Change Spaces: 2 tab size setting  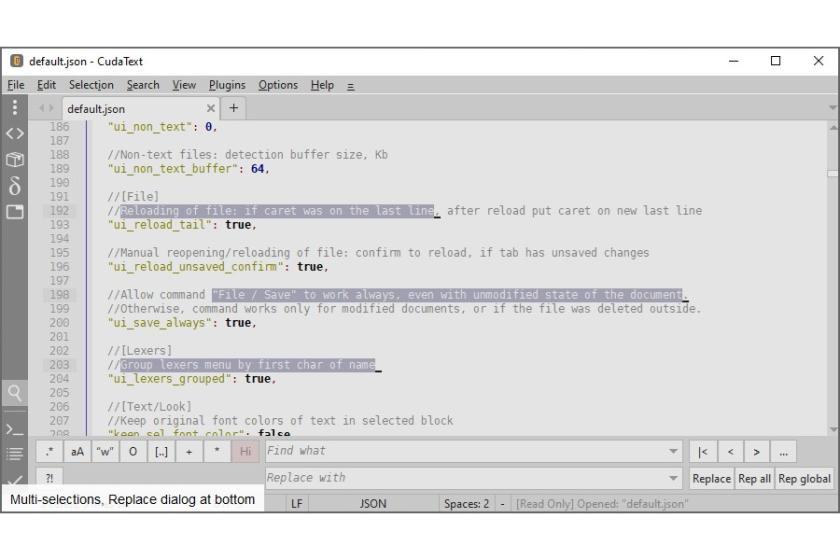[466, 504]
